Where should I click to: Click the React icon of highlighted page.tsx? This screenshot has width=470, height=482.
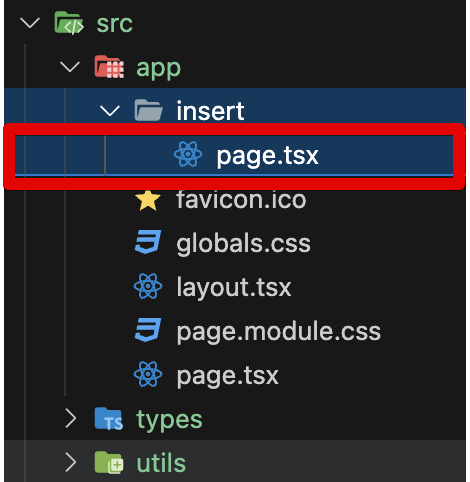[188, 154]
